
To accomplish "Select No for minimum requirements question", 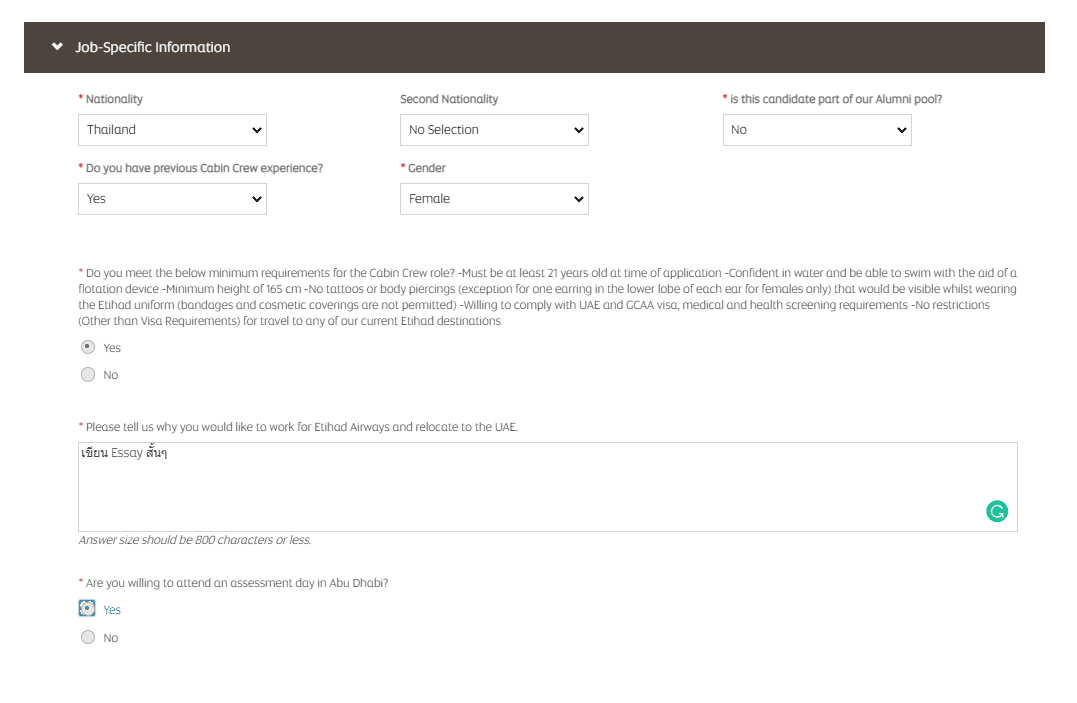I will (88, 375).
